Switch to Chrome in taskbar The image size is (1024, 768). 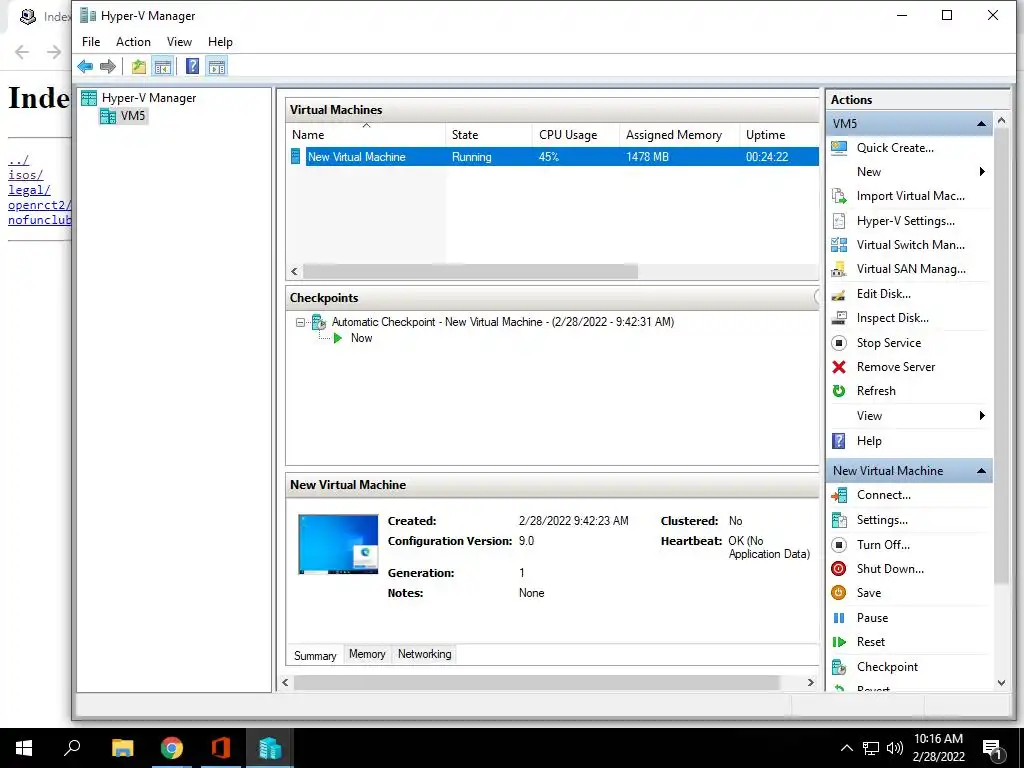click(x=172, y=748)
